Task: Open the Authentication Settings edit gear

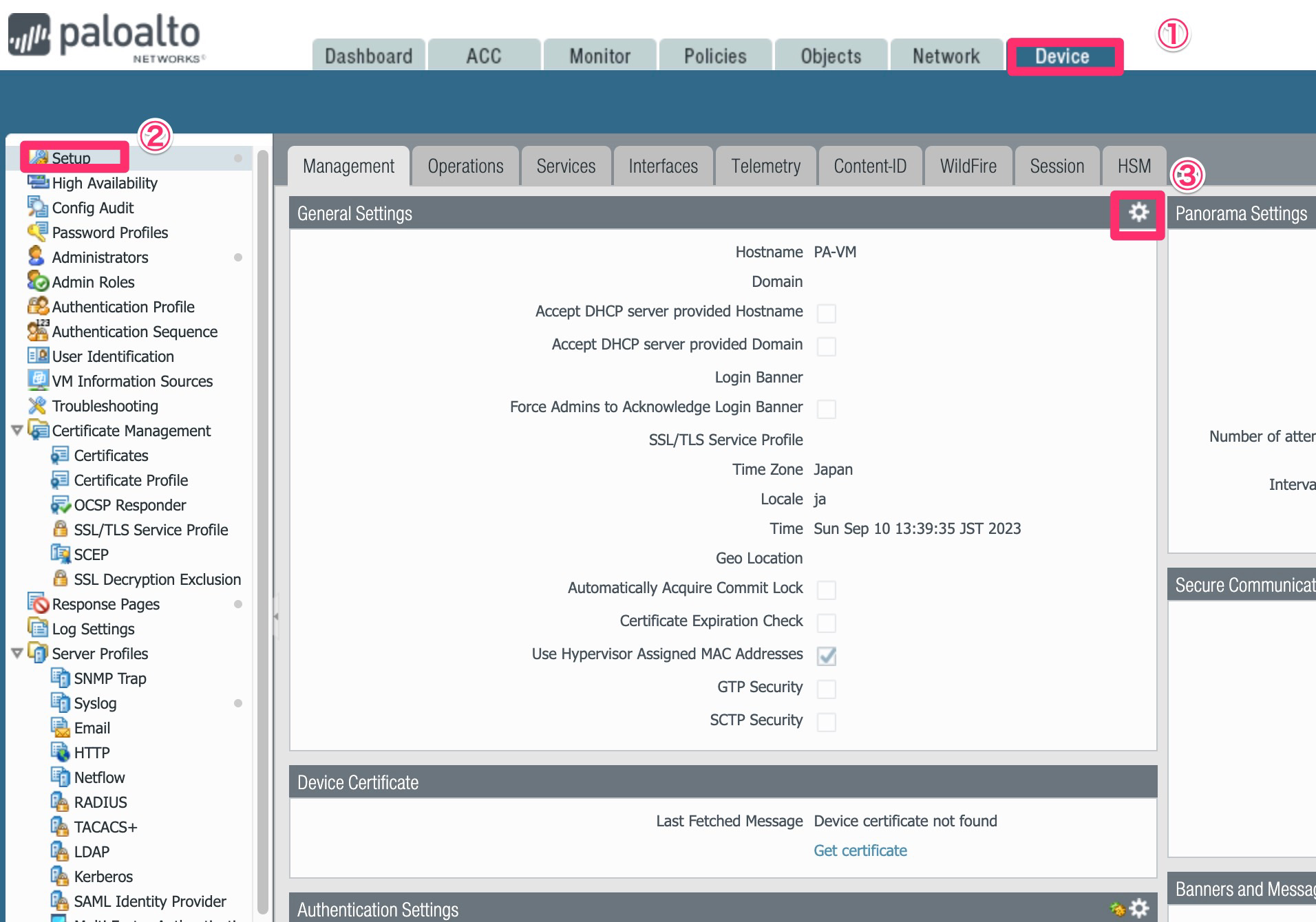Action: (x=1140, y=907)
